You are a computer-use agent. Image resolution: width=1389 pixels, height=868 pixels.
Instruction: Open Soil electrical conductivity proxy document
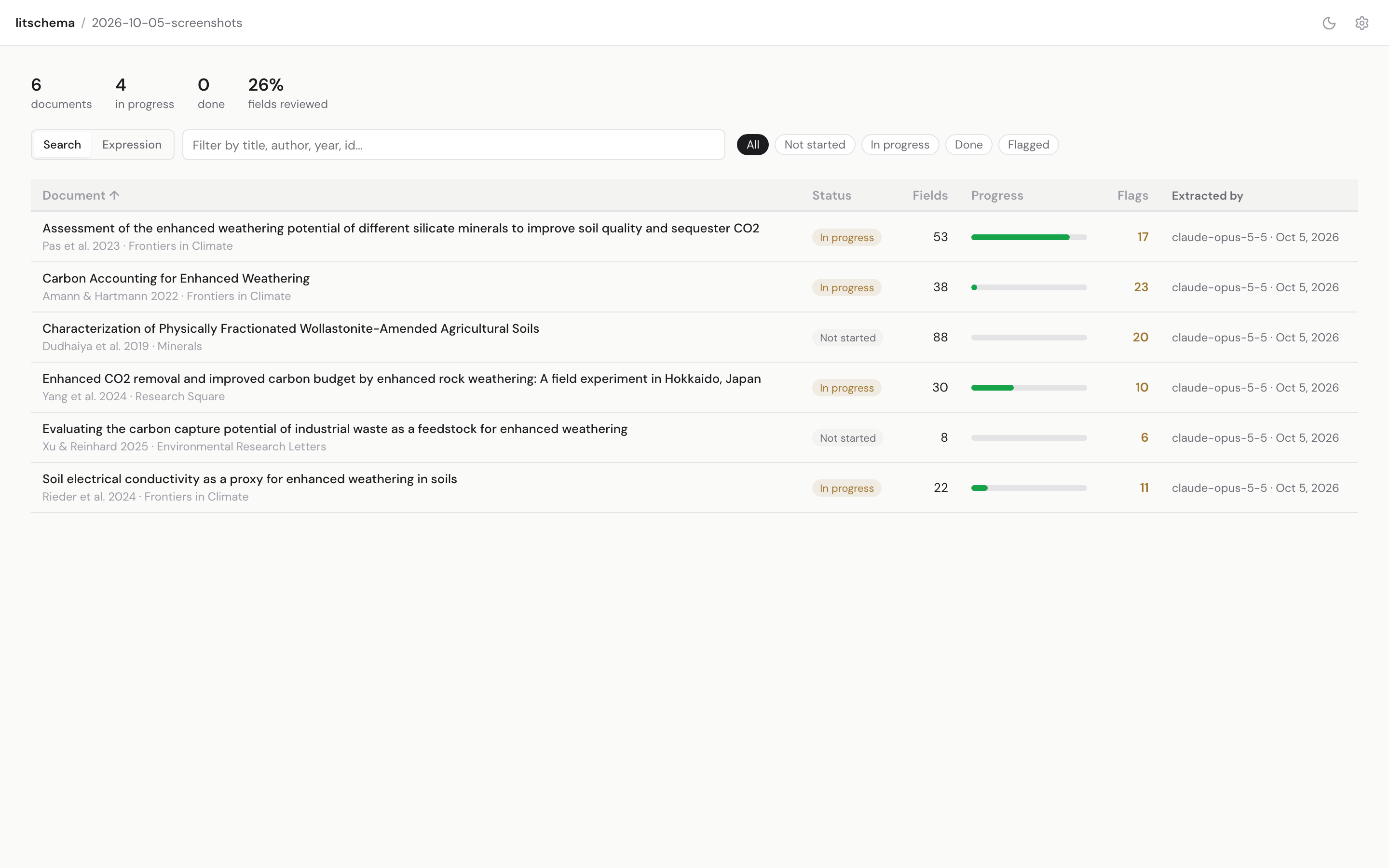(250, 479)
